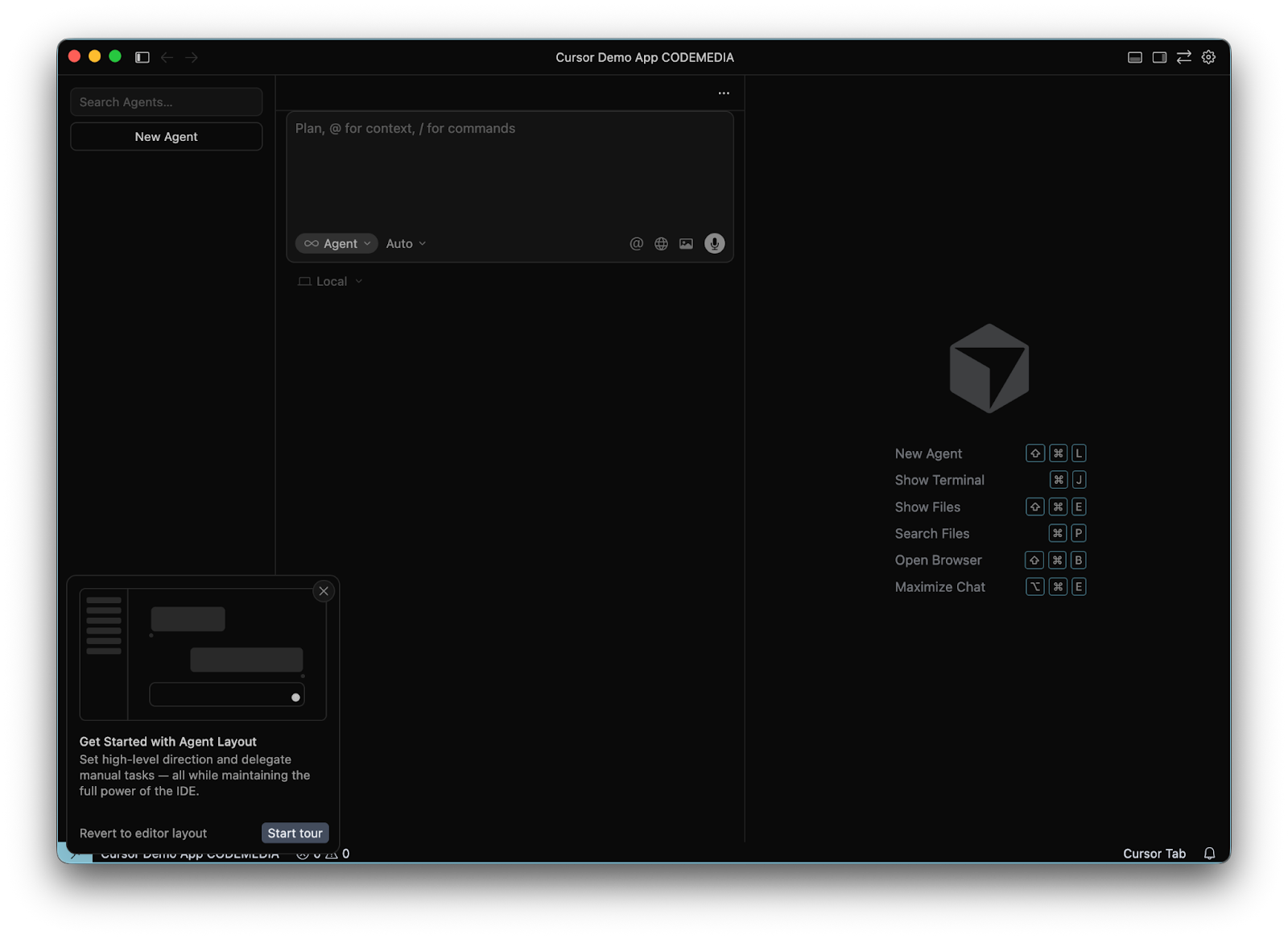This screenshot has width=1288, height=939.
Task: Click the globe web search icon
Action: pos(661,244)
